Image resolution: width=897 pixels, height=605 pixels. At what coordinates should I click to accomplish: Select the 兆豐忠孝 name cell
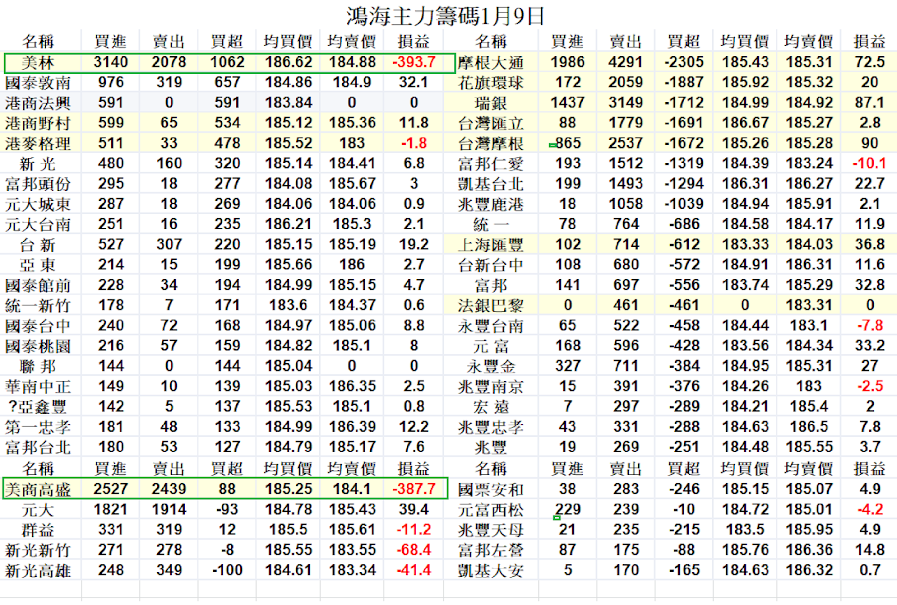point(491,427)
